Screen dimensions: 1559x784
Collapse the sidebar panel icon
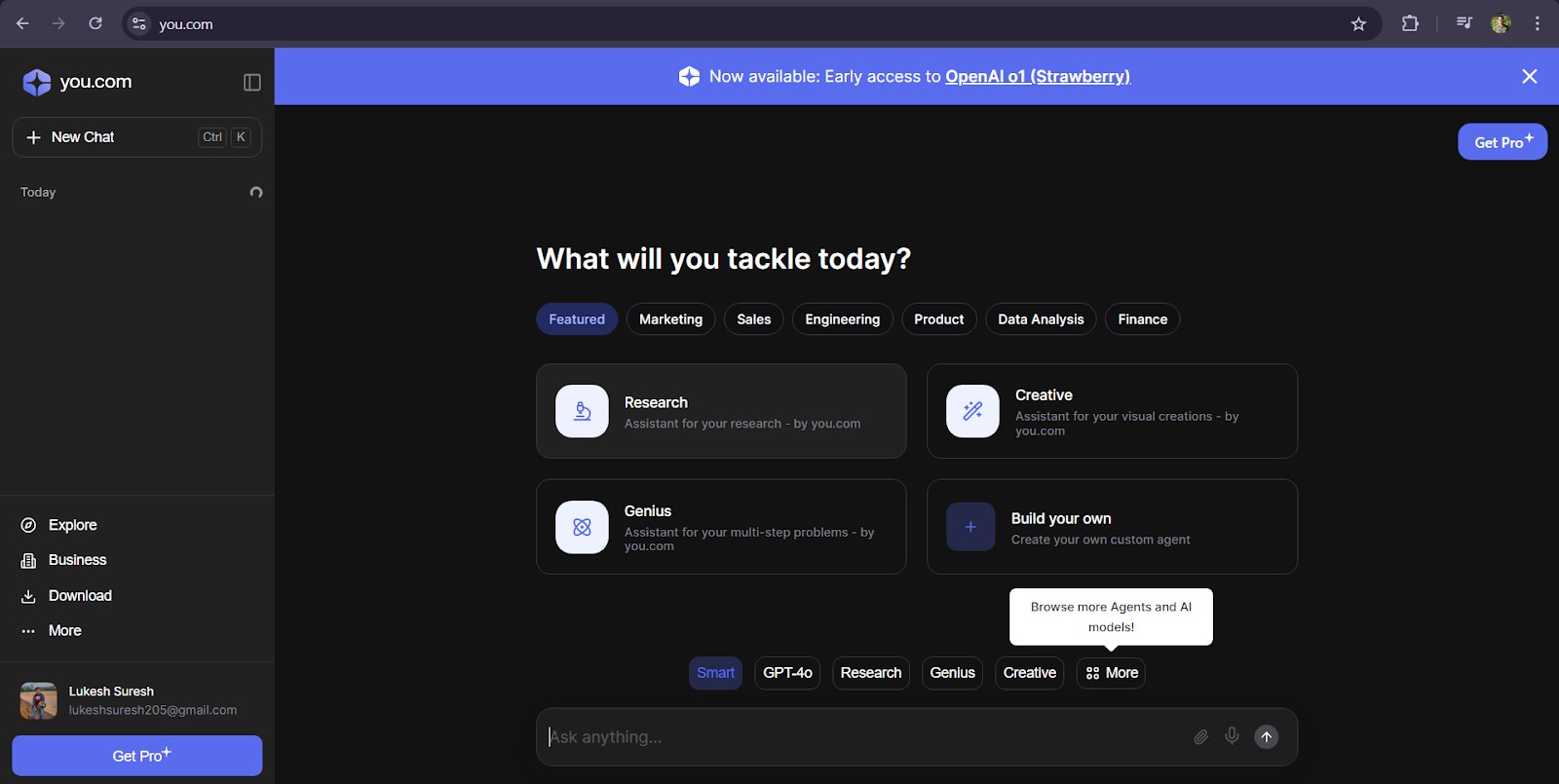(252, 83)
